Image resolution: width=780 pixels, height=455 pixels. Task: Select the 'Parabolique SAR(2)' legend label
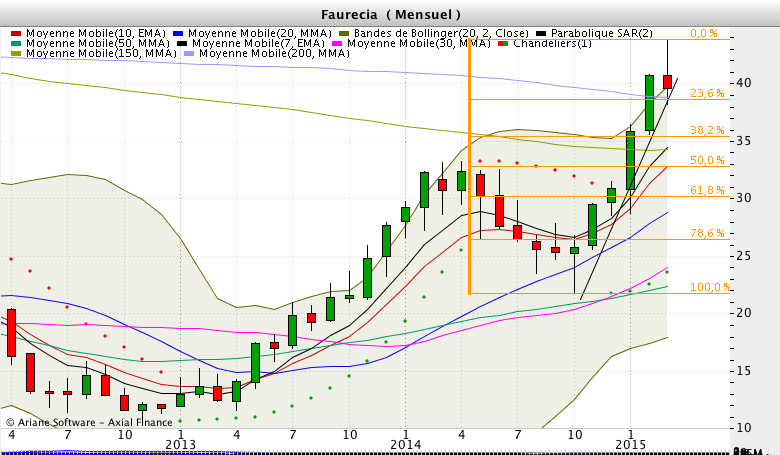tap(601, 33)
